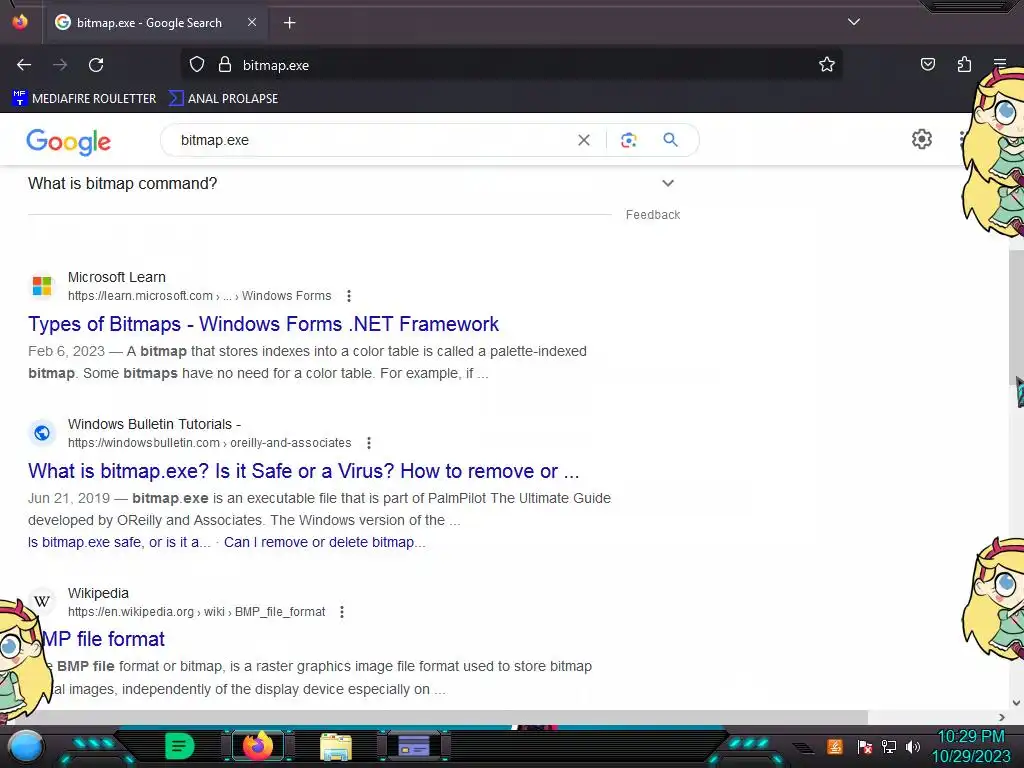The height and width of the screenshot is (768, 1024).
Task: Open the Start menu orb
Action: [x=25, y=747]
